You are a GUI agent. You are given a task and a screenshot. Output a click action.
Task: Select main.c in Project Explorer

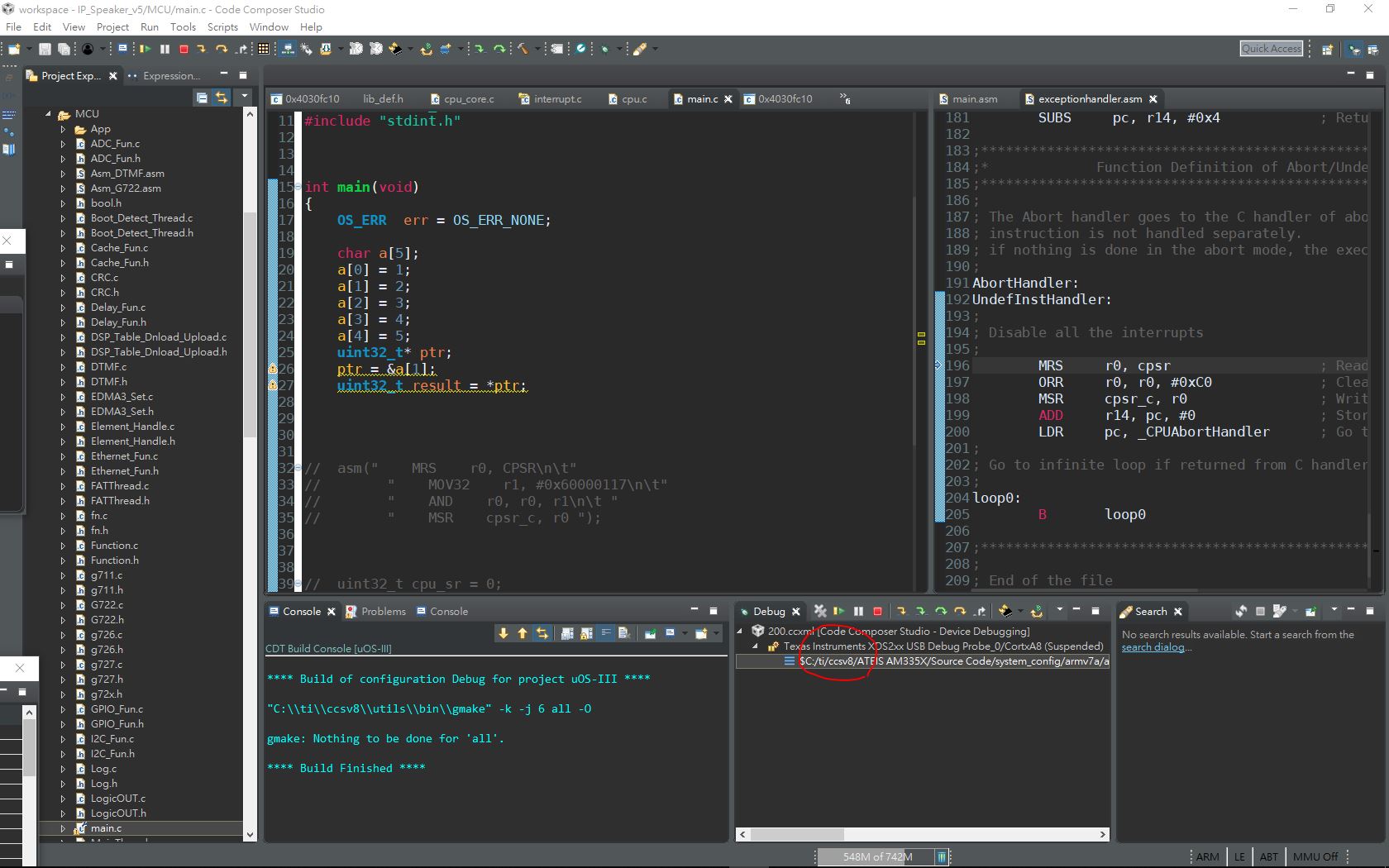[106, 827]
